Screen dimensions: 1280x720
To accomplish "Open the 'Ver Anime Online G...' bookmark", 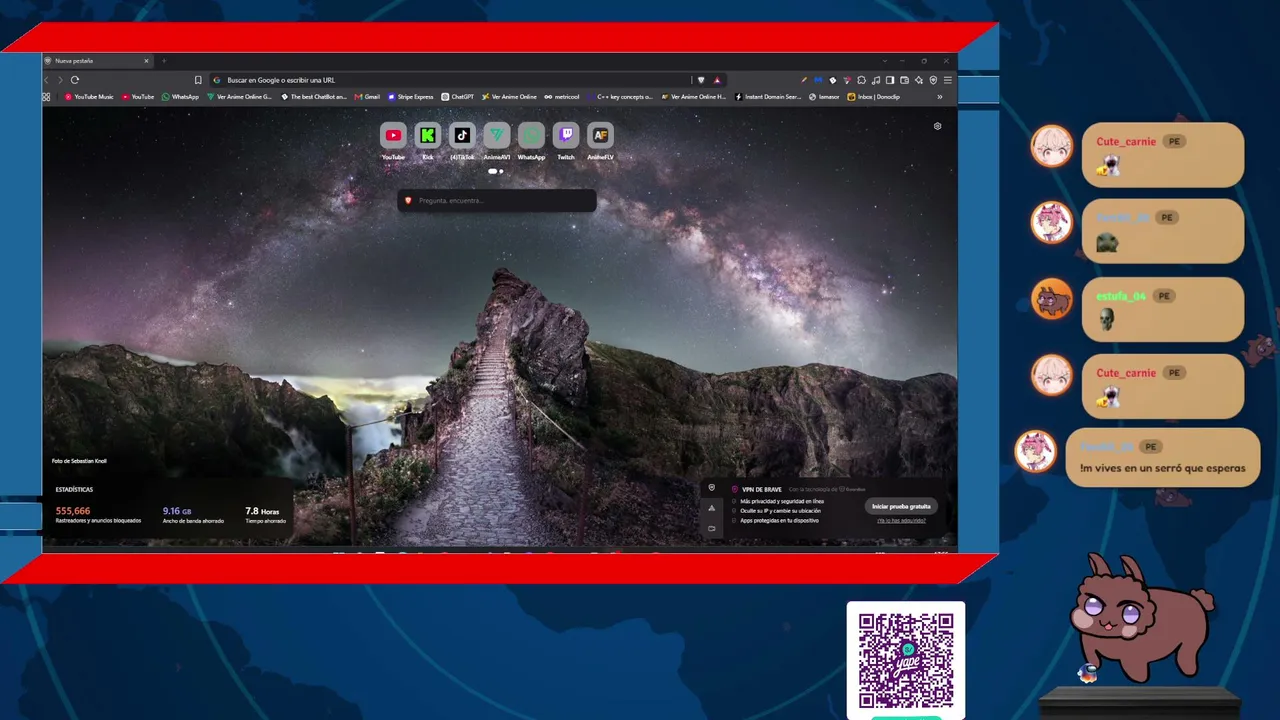I will (x=240, y=97).
